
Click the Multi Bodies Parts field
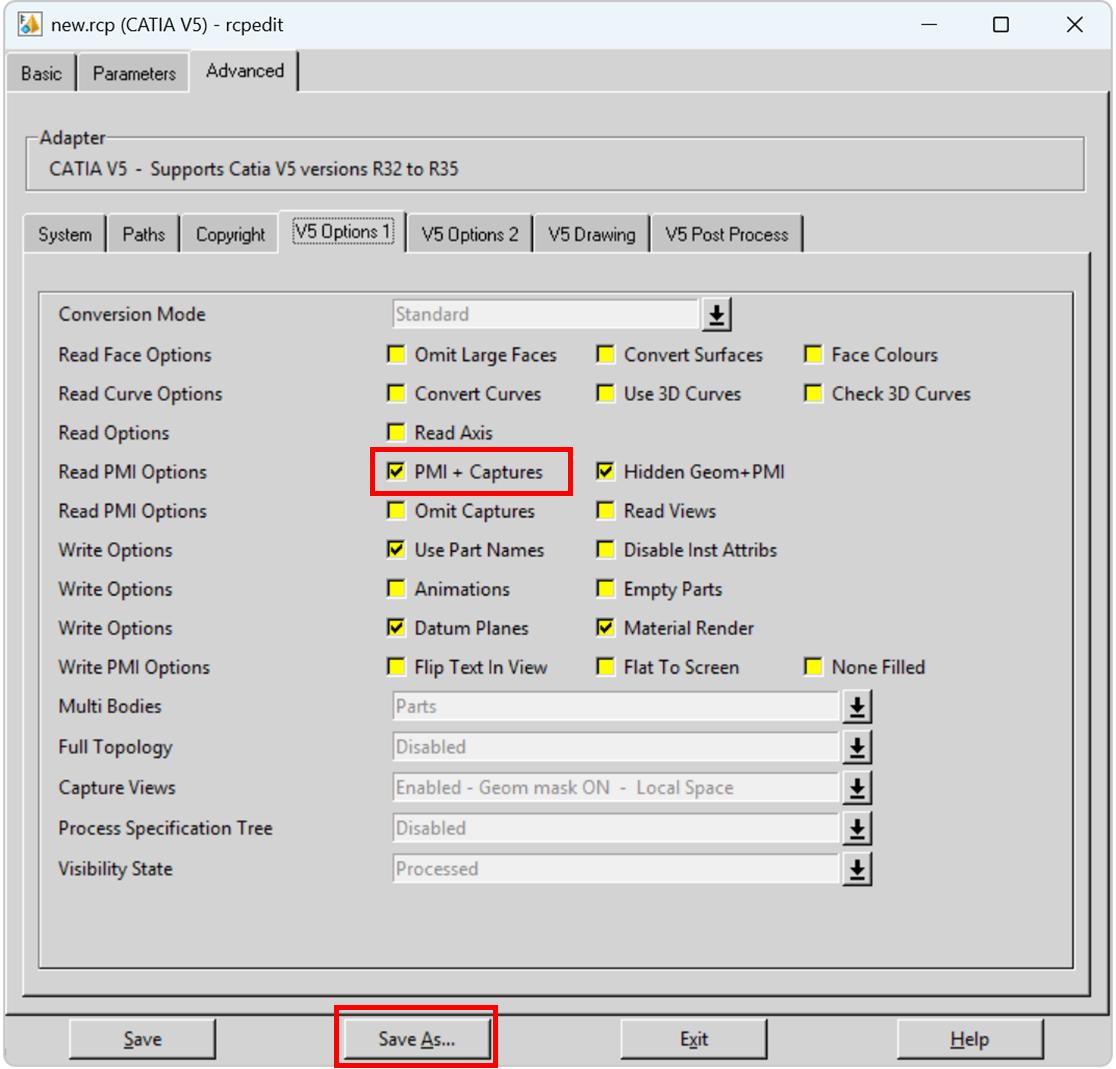click(616, 707)
